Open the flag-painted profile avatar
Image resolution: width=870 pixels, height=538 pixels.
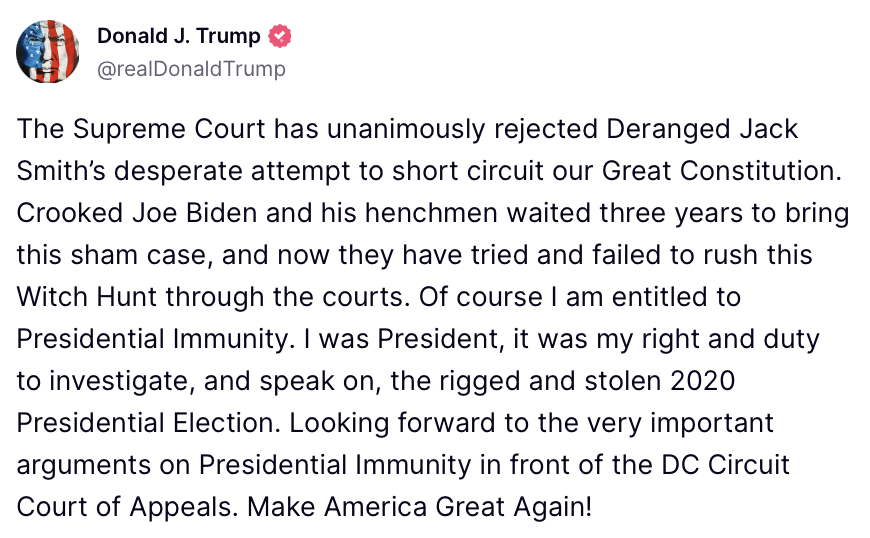[48, 52]
